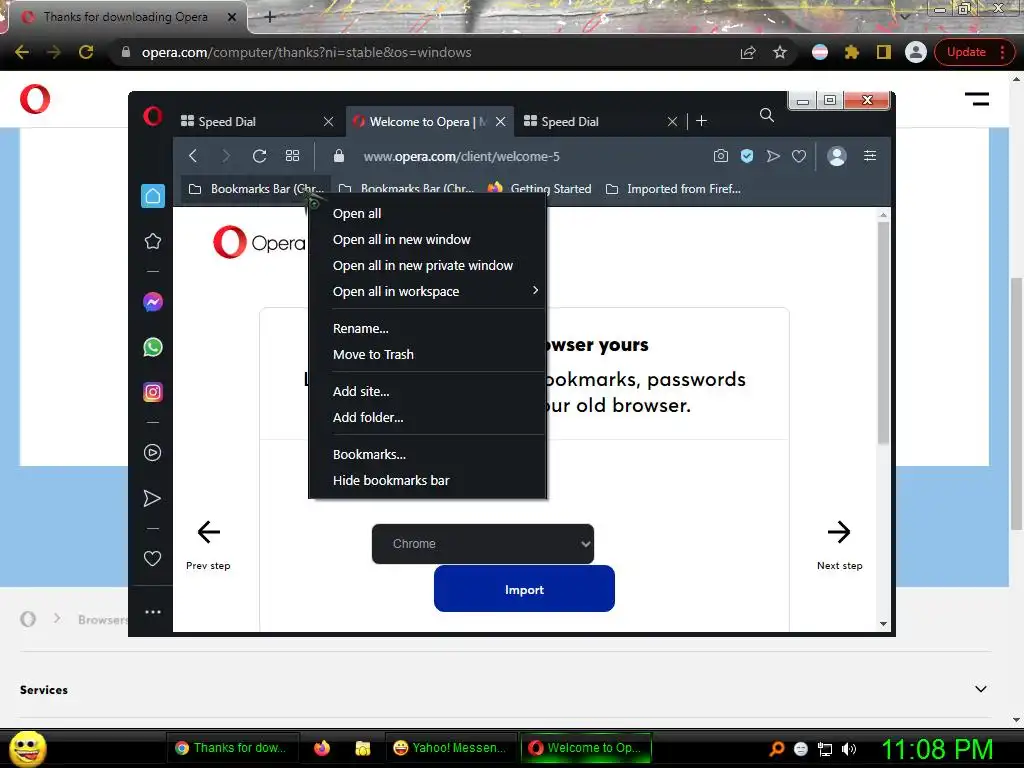Open Instagram in Opera sidebar

153,392
